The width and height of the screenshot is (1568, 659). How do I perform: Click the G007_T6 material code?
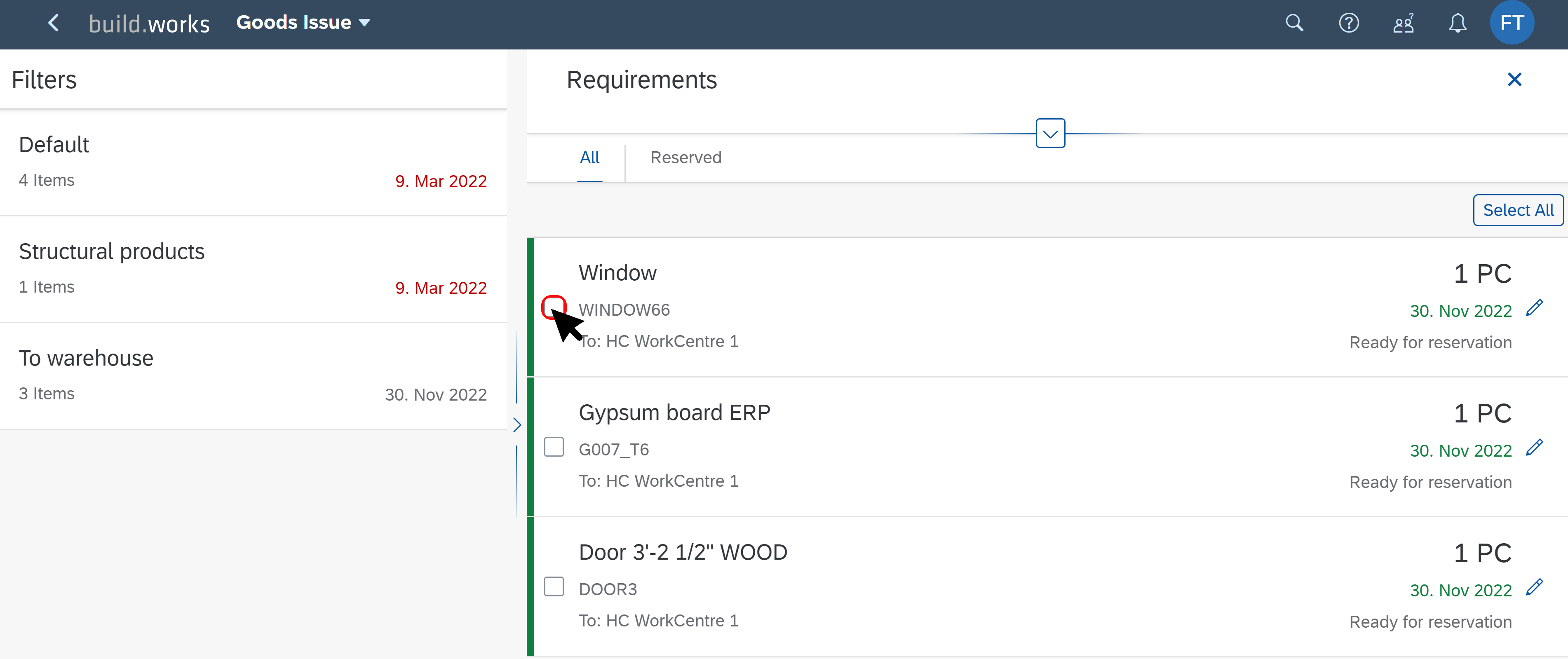tap(614, 450)
